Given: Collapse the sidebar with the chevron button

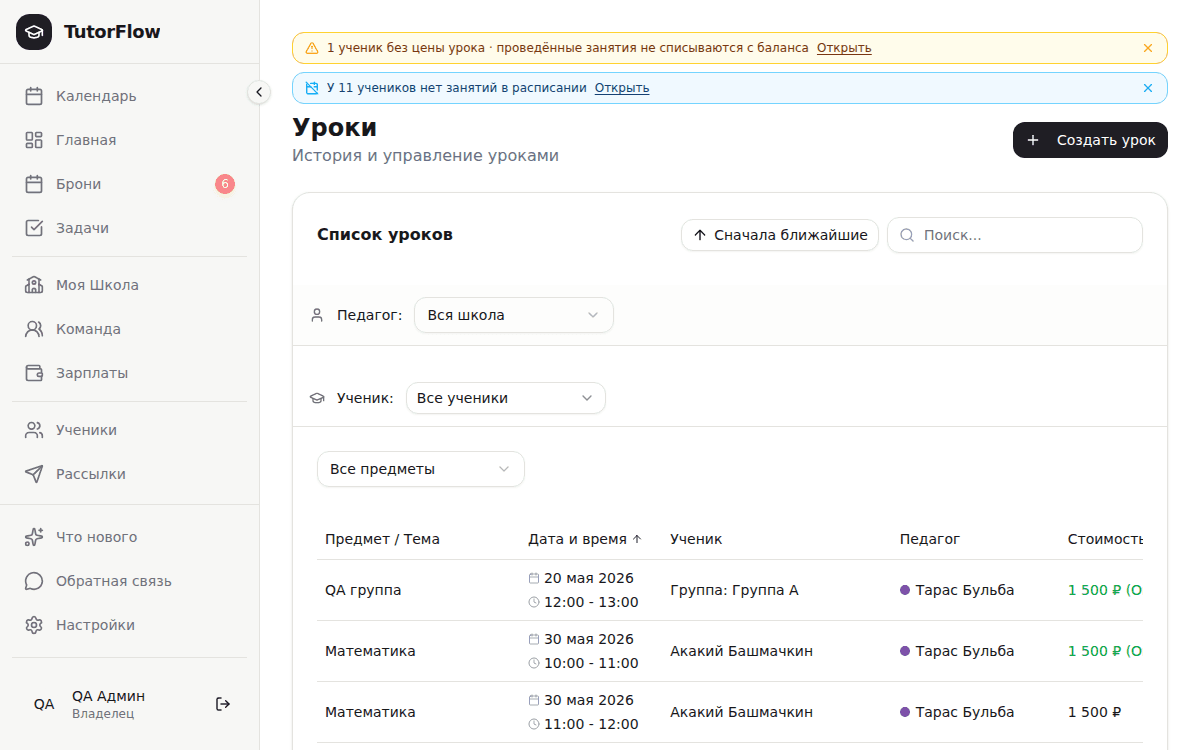Looking at the screenshot, I should tap(259, 92).
